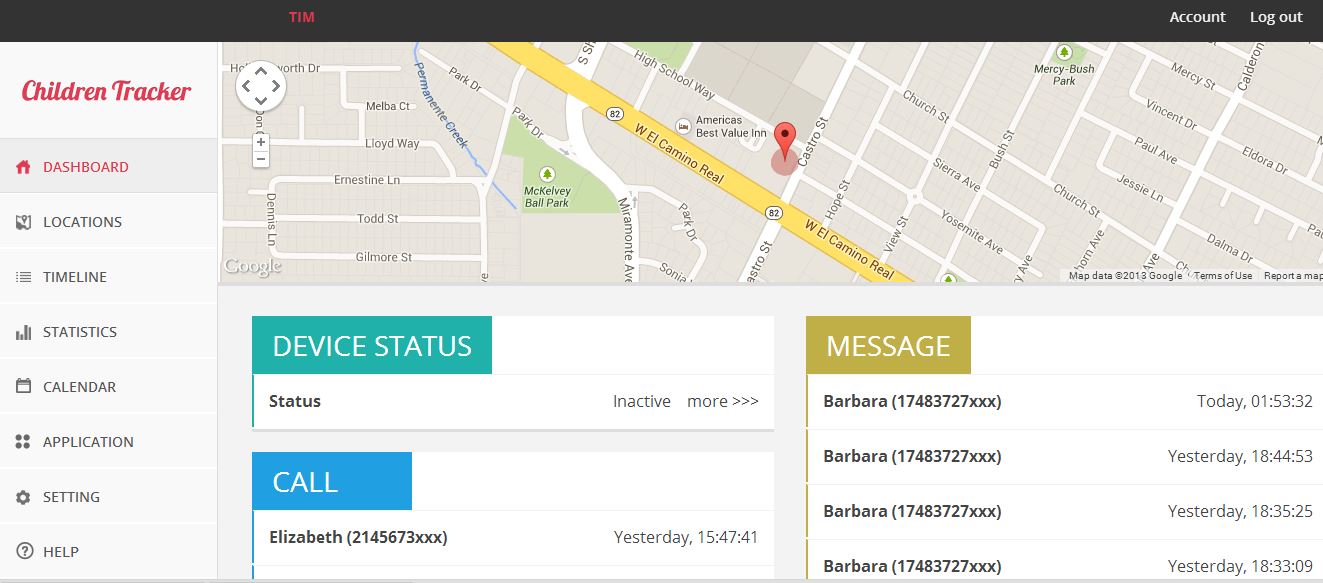Screen dimensions: 1323x583
Task: Click the McKelvey Ball Park tree marker
Action: tap(547, 174)
